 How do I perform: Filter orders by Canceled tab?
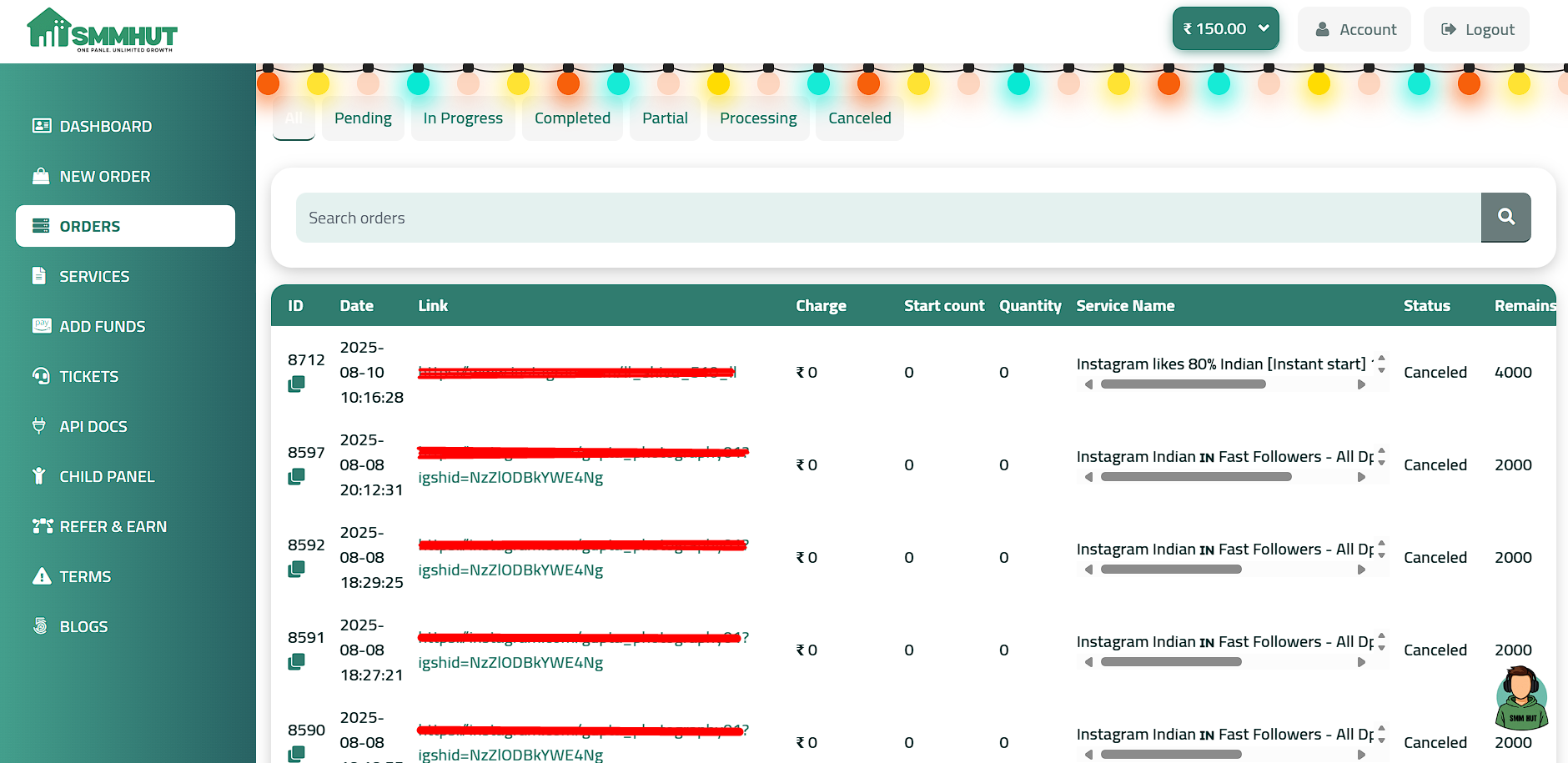pos(859,118)
